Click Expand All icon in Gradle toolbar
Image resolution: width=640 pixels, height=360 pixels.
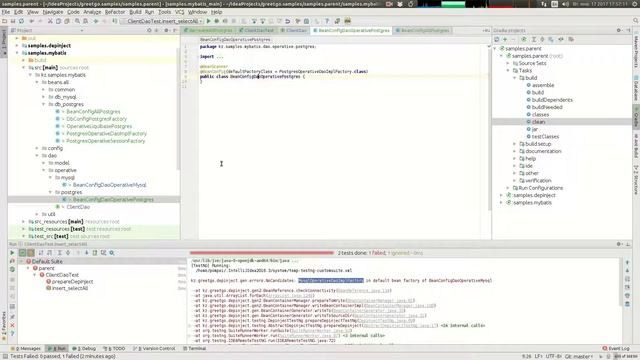[533, 39]
